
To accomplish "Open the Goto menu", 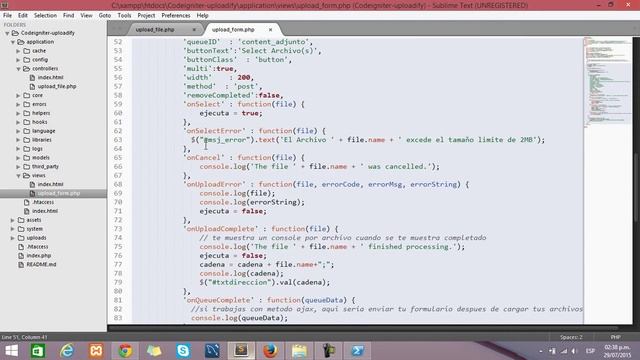I will pos(105,16).
